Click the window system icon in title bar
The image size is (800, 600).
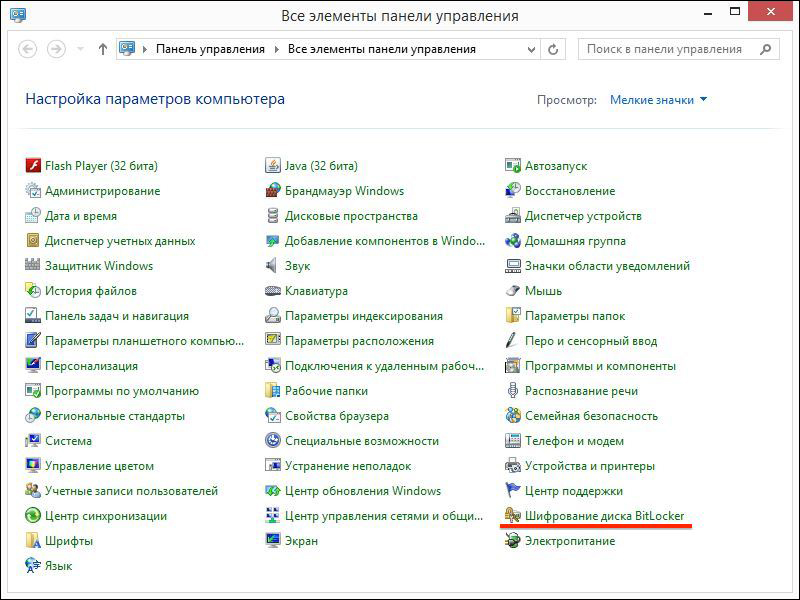18,14
